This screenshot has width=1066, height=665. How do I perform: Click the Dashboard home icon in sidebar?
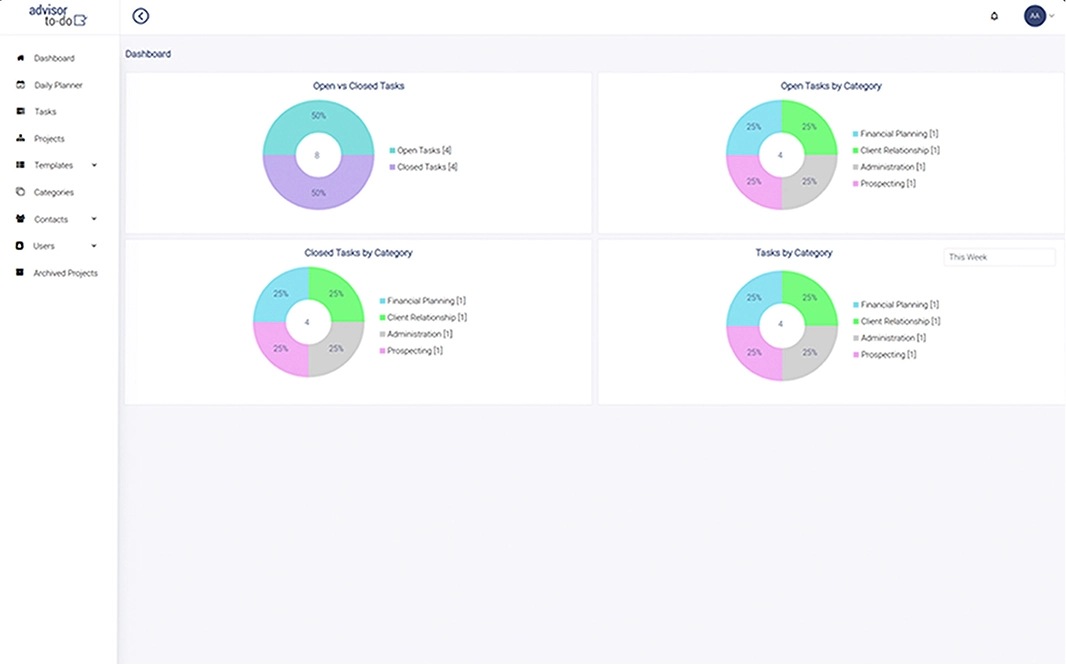20,58
